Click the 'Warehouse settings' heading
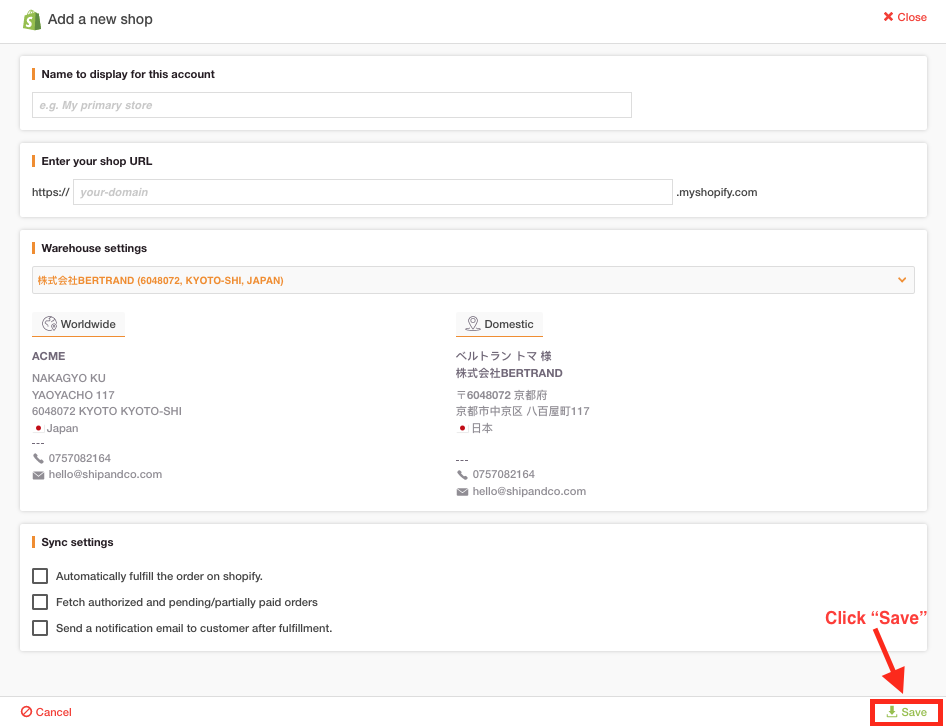The height and width of the screenshot is (726, 946). tap(94, 248)
